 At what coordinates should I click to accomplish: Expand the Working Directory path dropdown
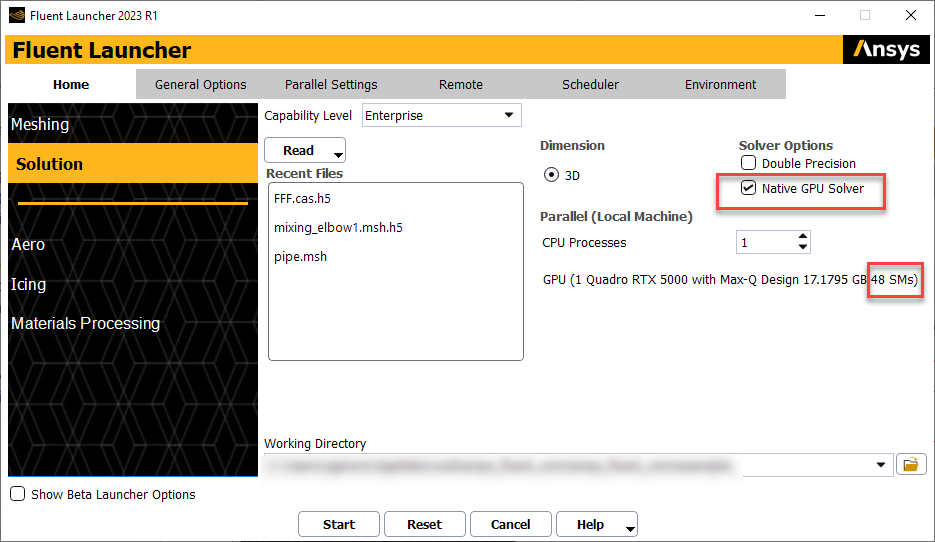pyautogui.click(x=881, y=464)
